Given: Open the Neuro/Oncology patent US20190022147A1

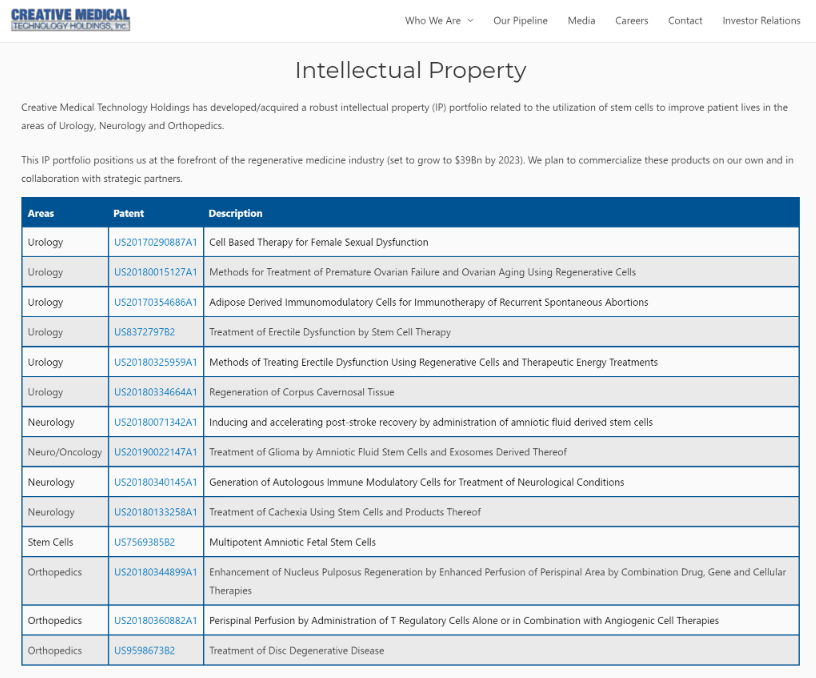Looking at the screenshot, I should (155, 451).
